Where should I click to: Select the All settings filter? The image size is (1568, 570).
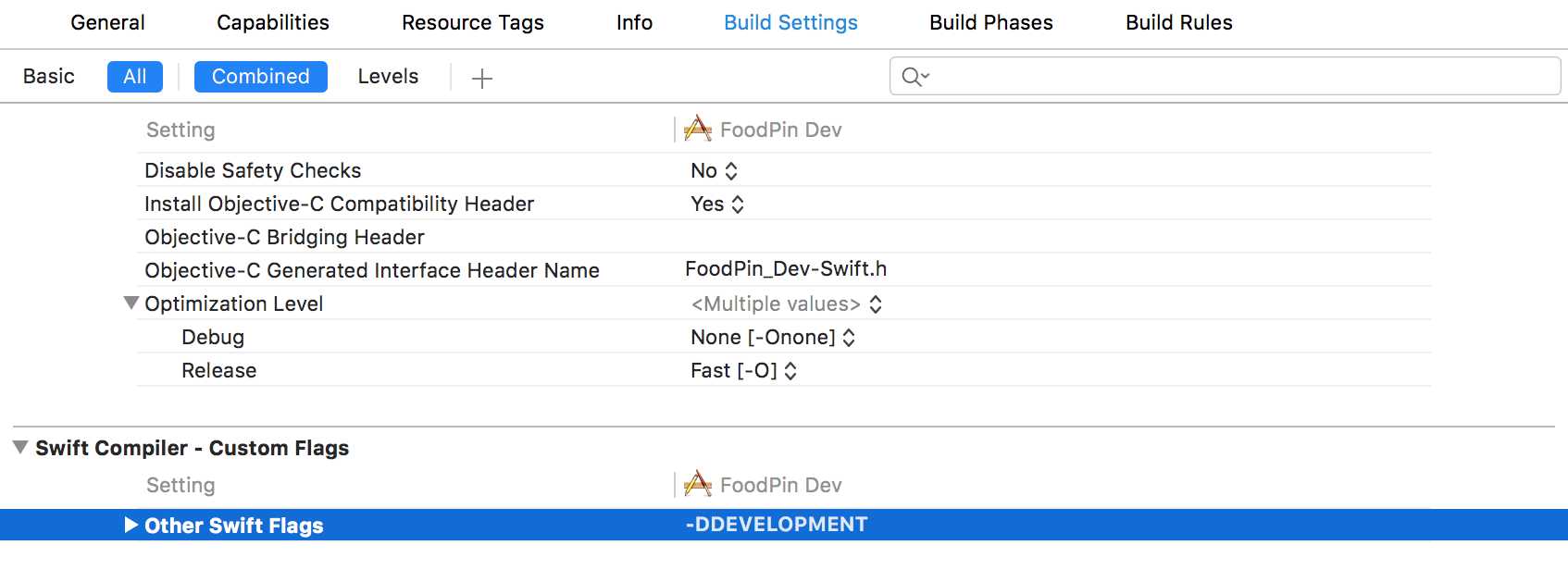tap(135, 77)
